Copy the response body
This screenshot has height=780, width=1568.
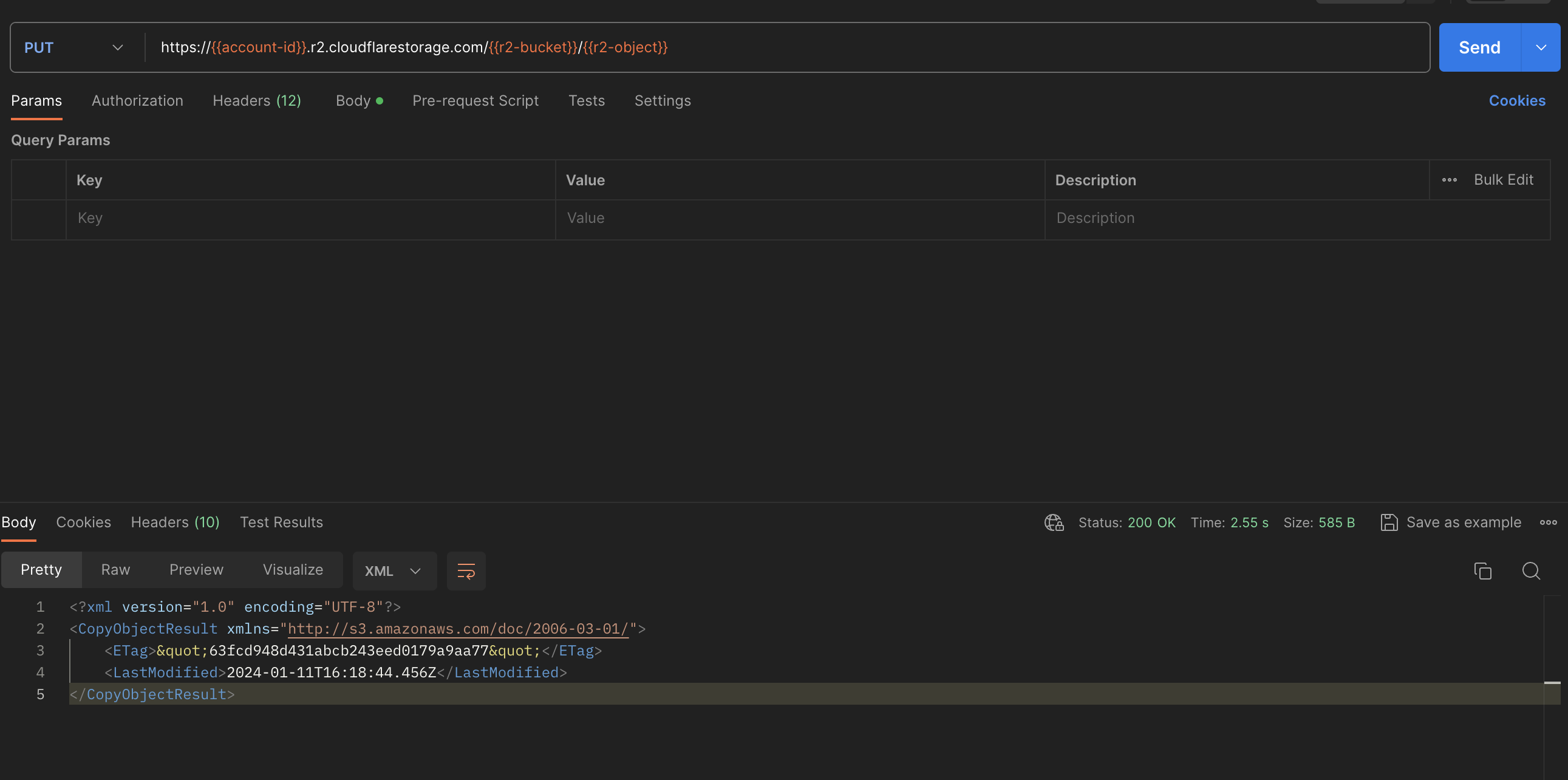pos(1484,571)
